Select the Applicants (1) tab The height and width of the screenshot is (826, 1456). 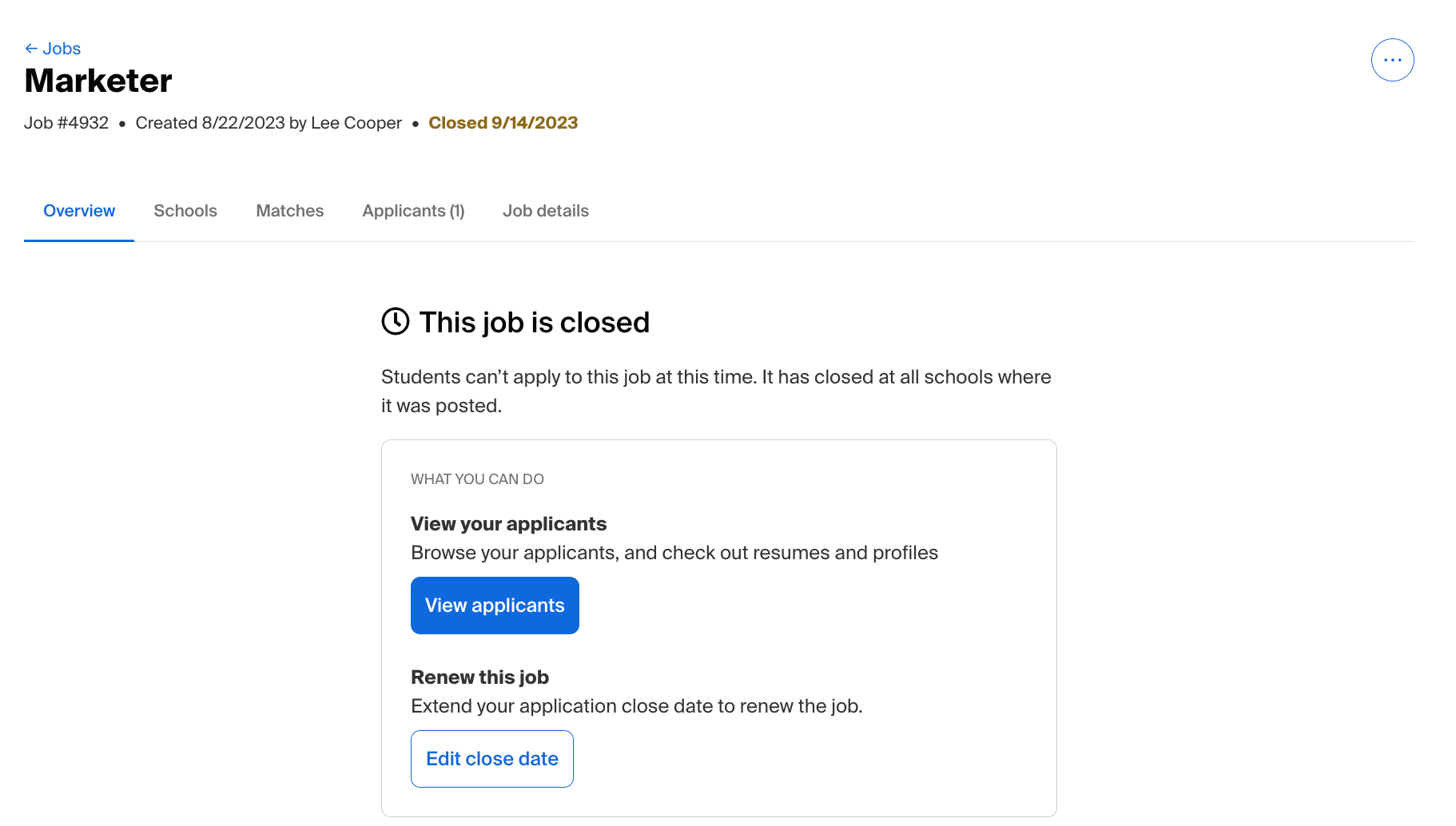(413, 211)
